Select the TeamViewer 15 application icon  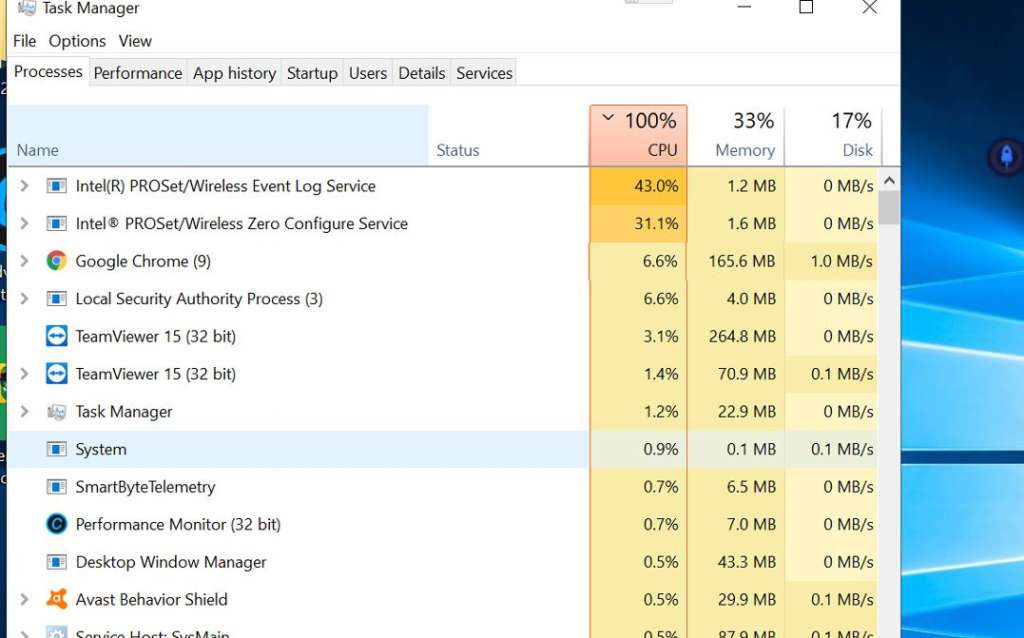(59, 336)
